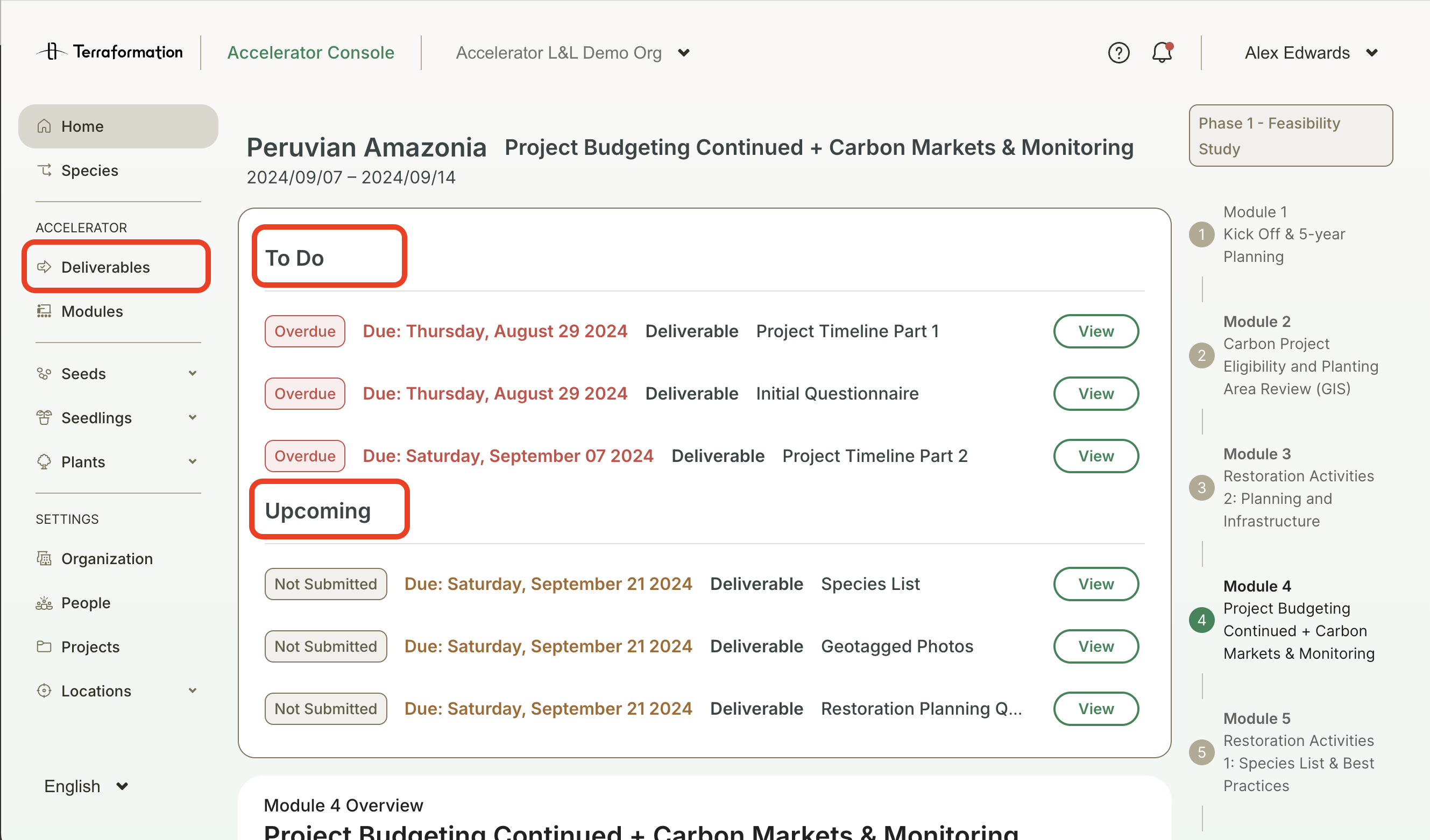This screenshot has height=840, width=1430.
Task: Expand the Locations submenu chevron
Action: coord(193,691)
